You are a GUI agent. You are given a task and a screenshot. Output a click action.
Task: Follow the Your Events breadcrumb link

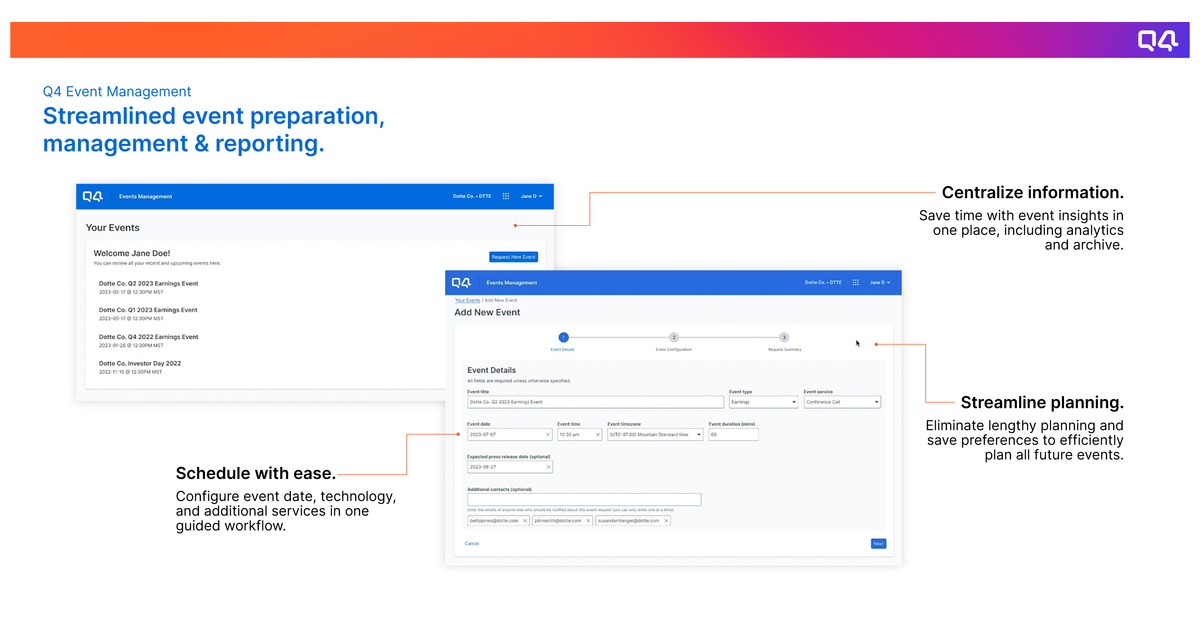coord(468,299)
